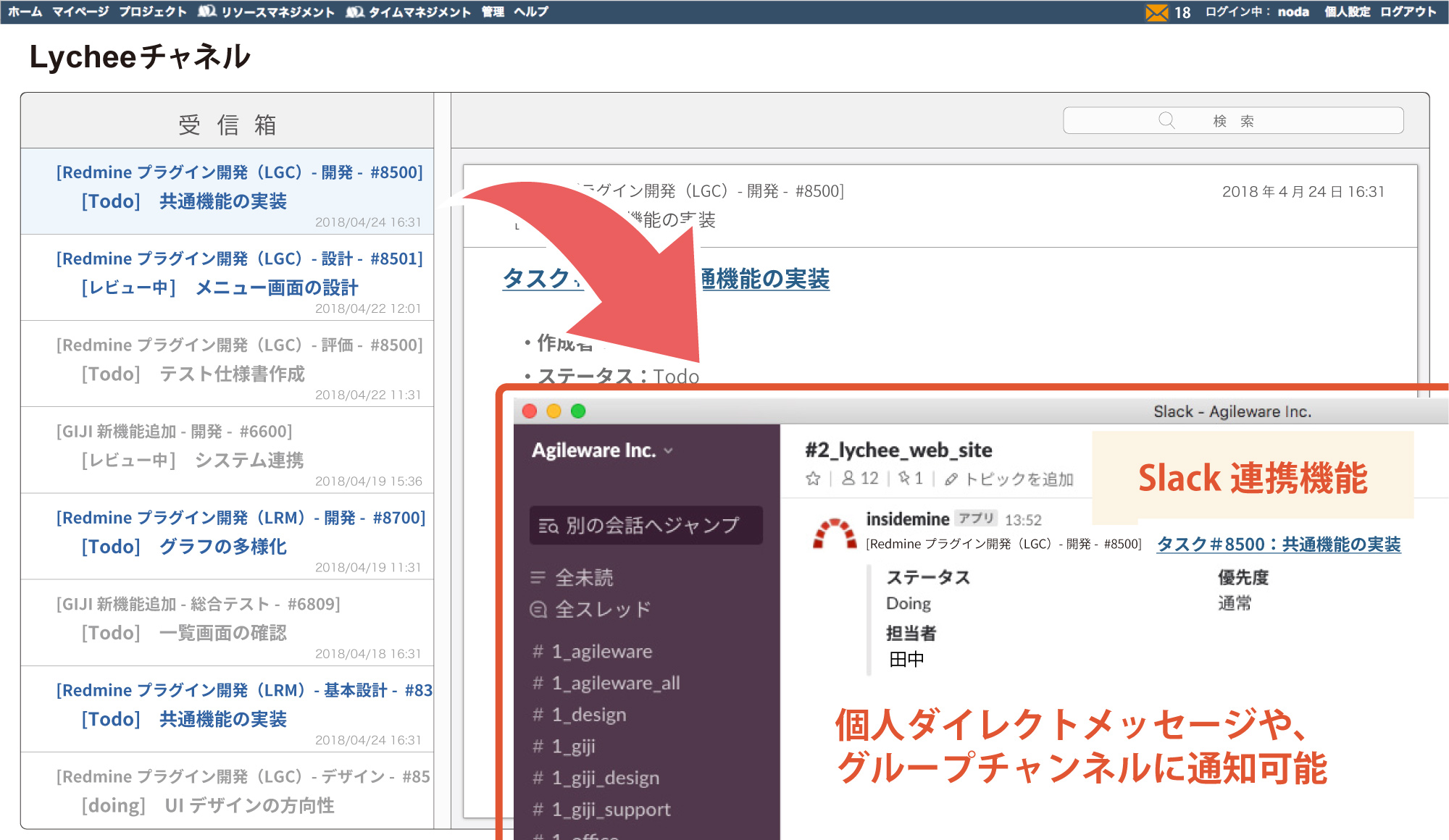The height and width of the screenshot is (840, 1449).
Task: Click the insidemine app avatar icon
Action: point(835,534)
